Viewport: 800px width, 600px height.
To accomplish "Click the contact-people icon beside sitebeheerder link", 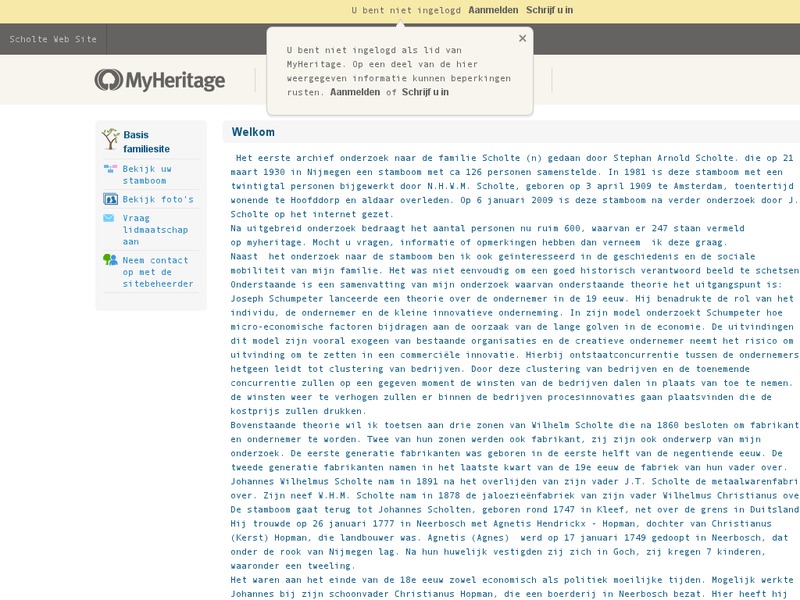I will point(109,259).
